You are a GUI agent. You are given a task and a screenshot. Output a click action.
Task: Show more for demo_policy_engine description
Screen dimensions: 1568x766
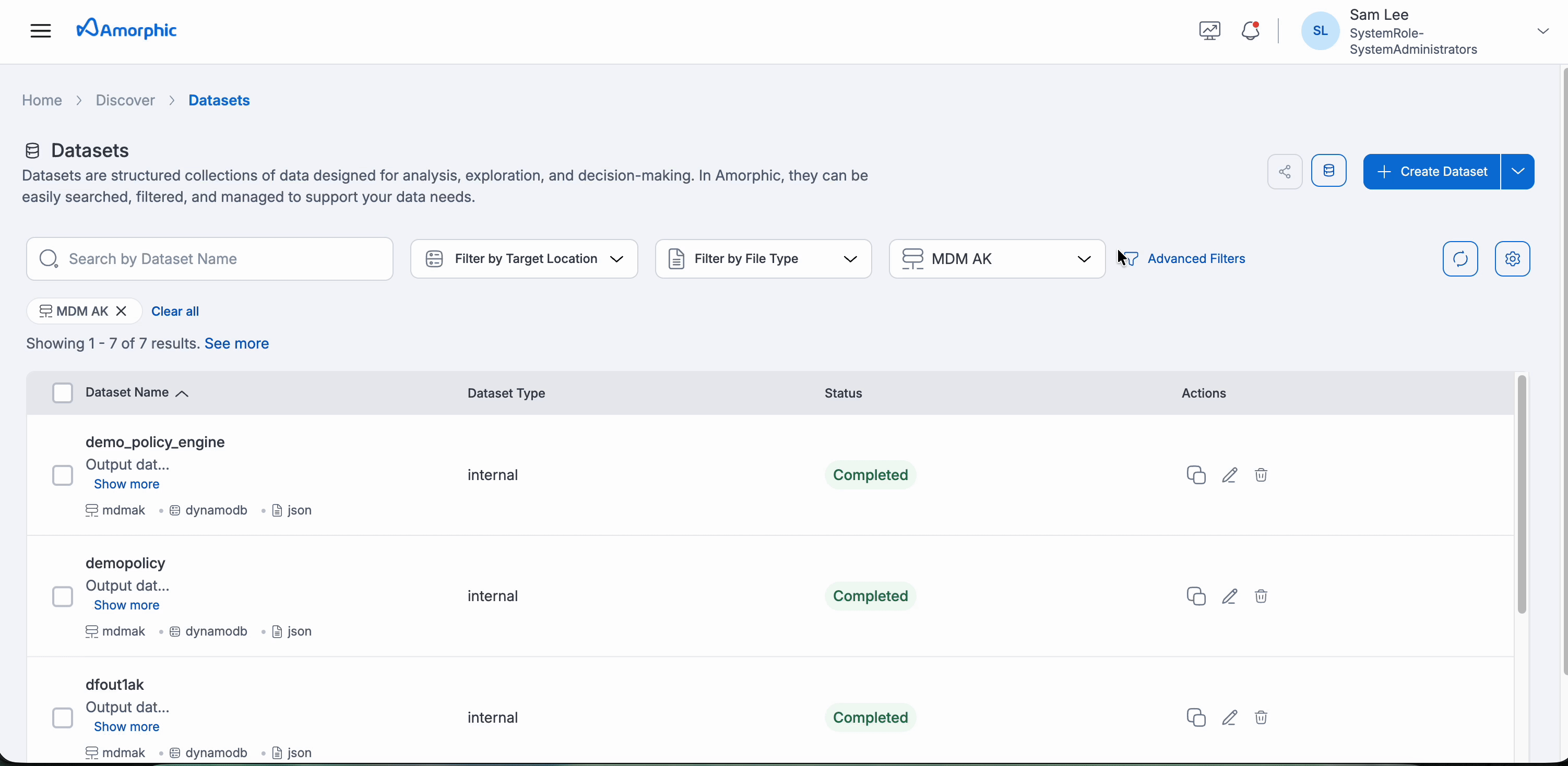coord(127,484)
